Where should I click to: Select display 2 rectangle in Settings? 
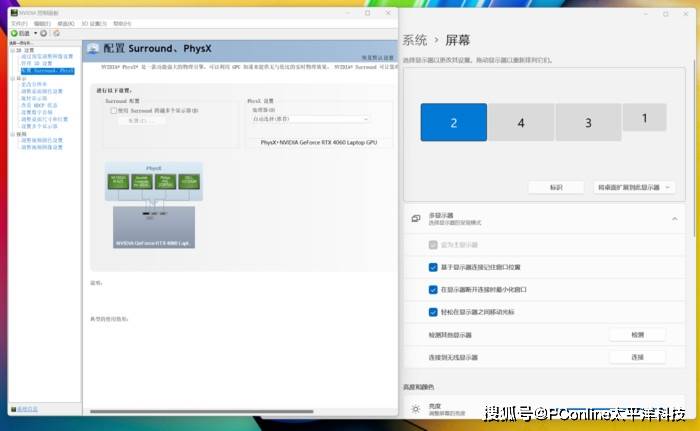[x=454, y=122]
